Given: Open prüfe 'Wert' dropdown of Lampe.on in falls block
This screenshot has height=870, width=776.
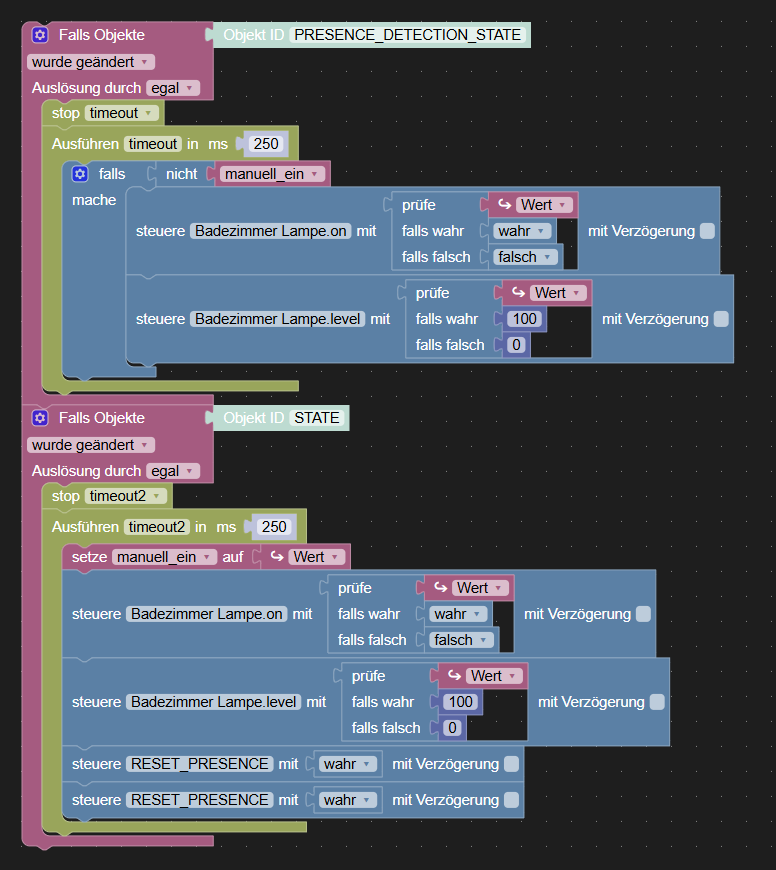Looking at the screenshot, I should (544, 205).
